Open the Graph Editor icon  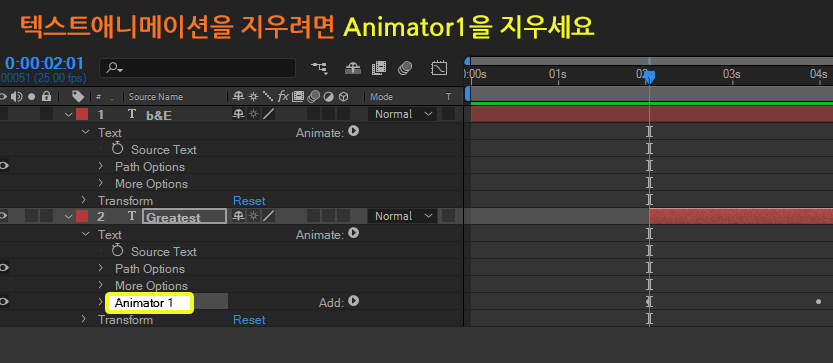(x=439, y=67)
